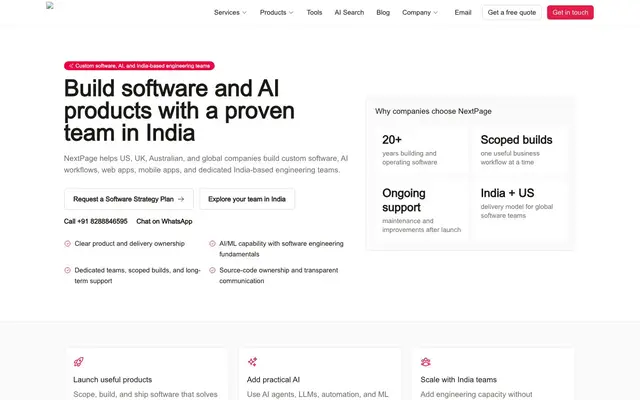Click the sparkle icon above Add practical AI
This screenshot has width=640, height=400.
(252, 362)
